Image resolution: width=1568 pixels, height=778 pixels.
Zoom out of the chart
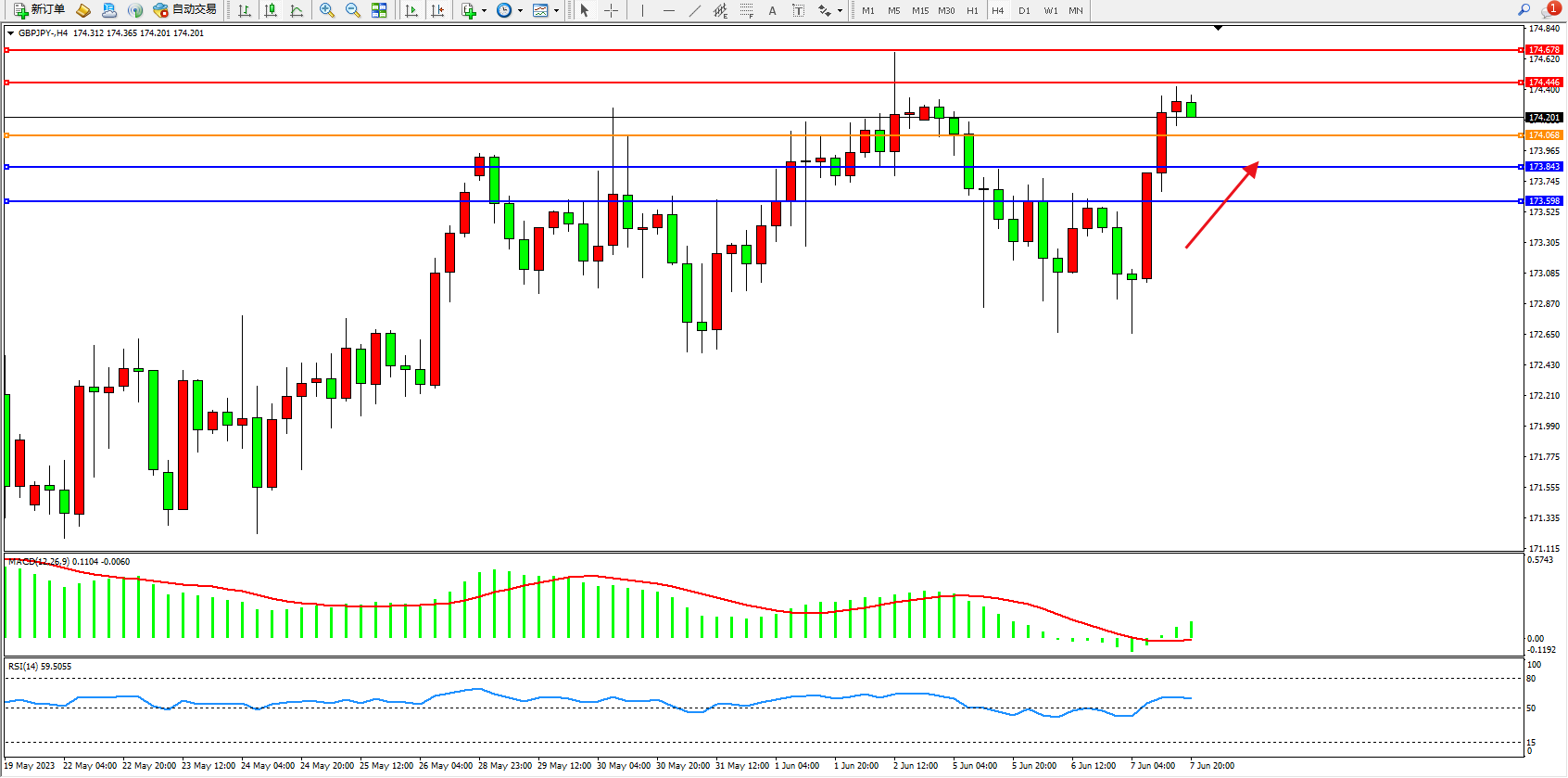pos(353,10)
